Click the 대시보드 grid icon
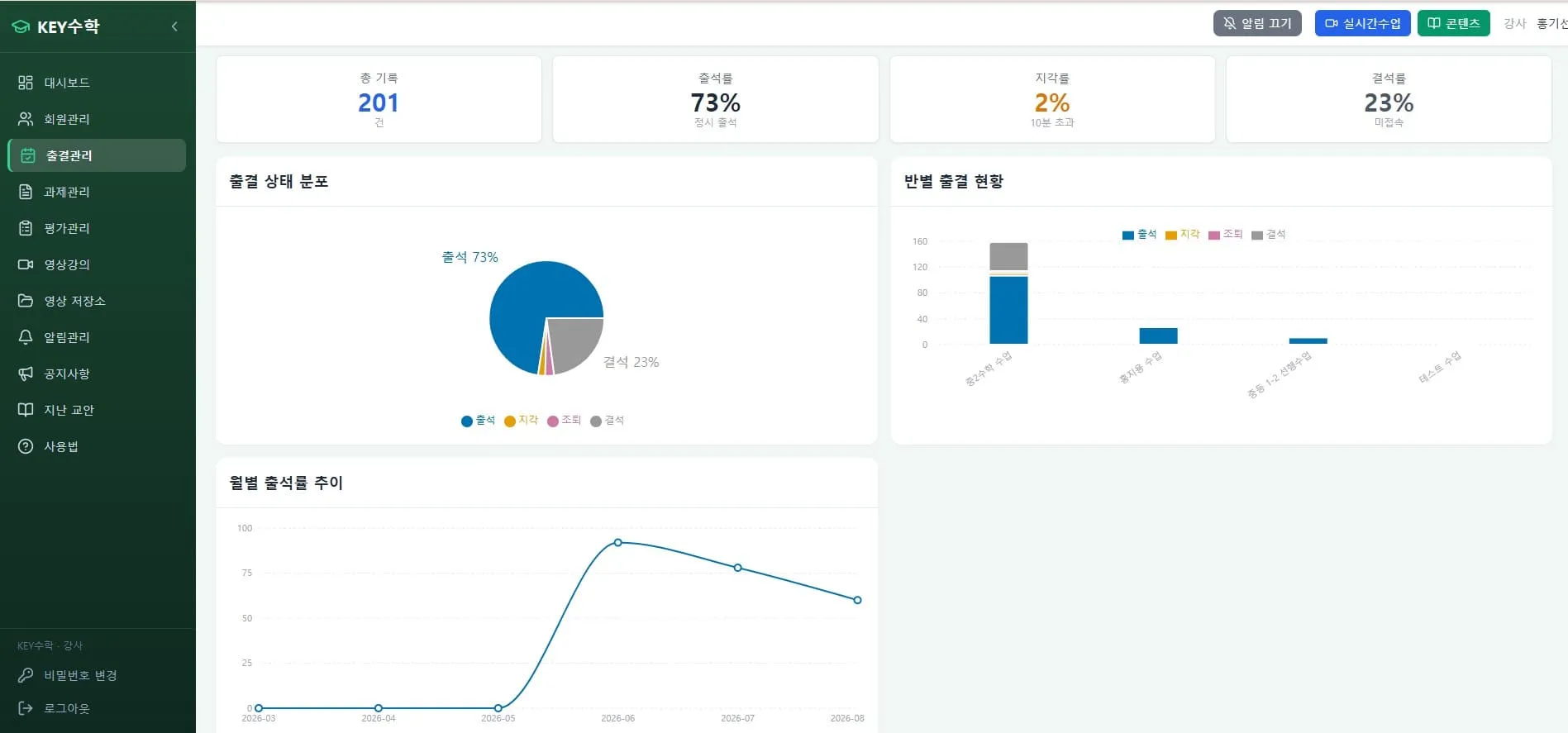Viewport: 1568px width, 733px height. (26, 83)
